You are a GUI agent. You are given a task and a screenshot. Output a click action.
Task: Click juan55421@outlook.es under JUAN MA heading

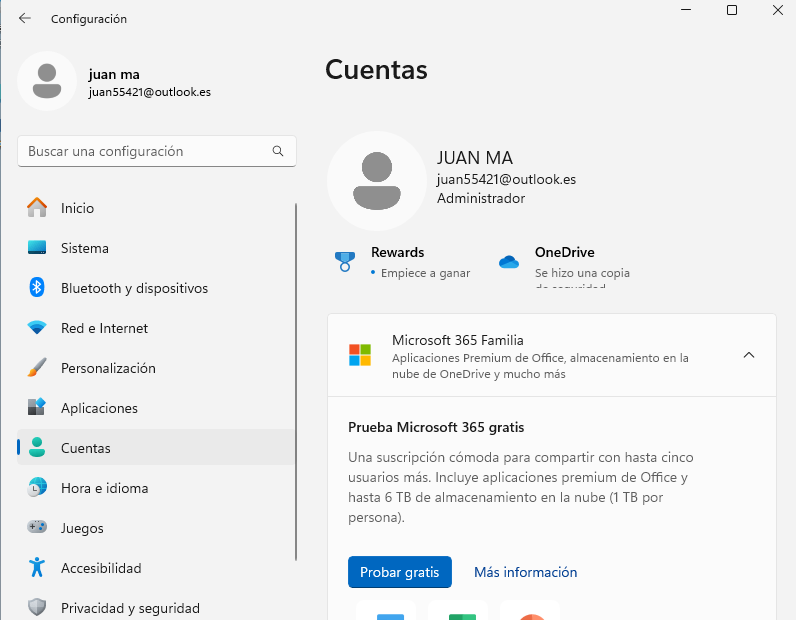tap(506, 179)
